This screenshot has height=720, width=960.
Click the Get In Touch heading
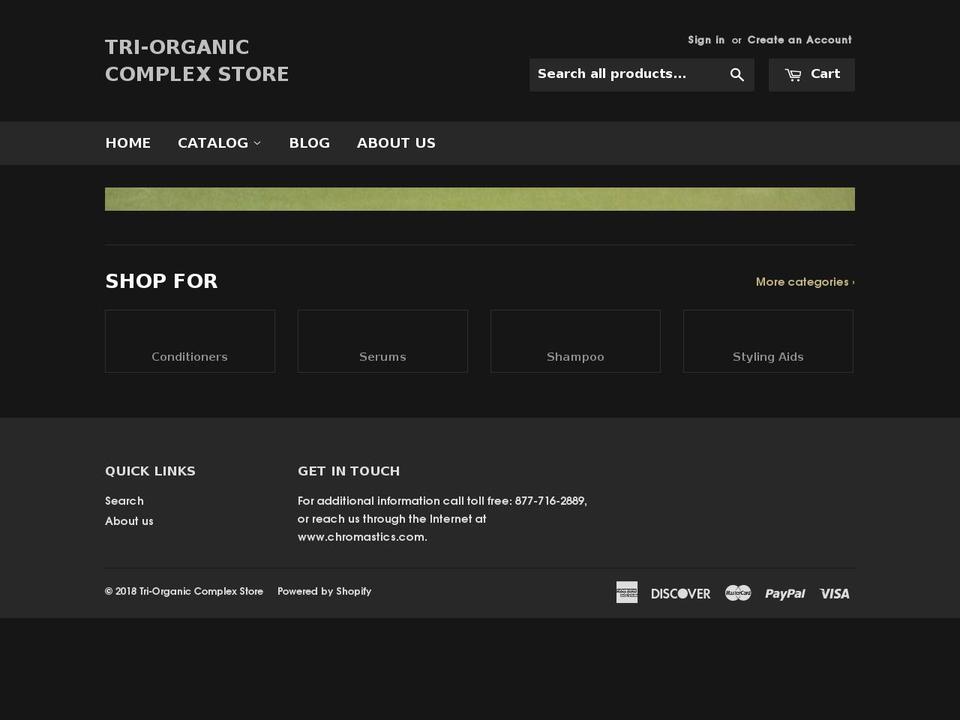(x=348, y=471)
